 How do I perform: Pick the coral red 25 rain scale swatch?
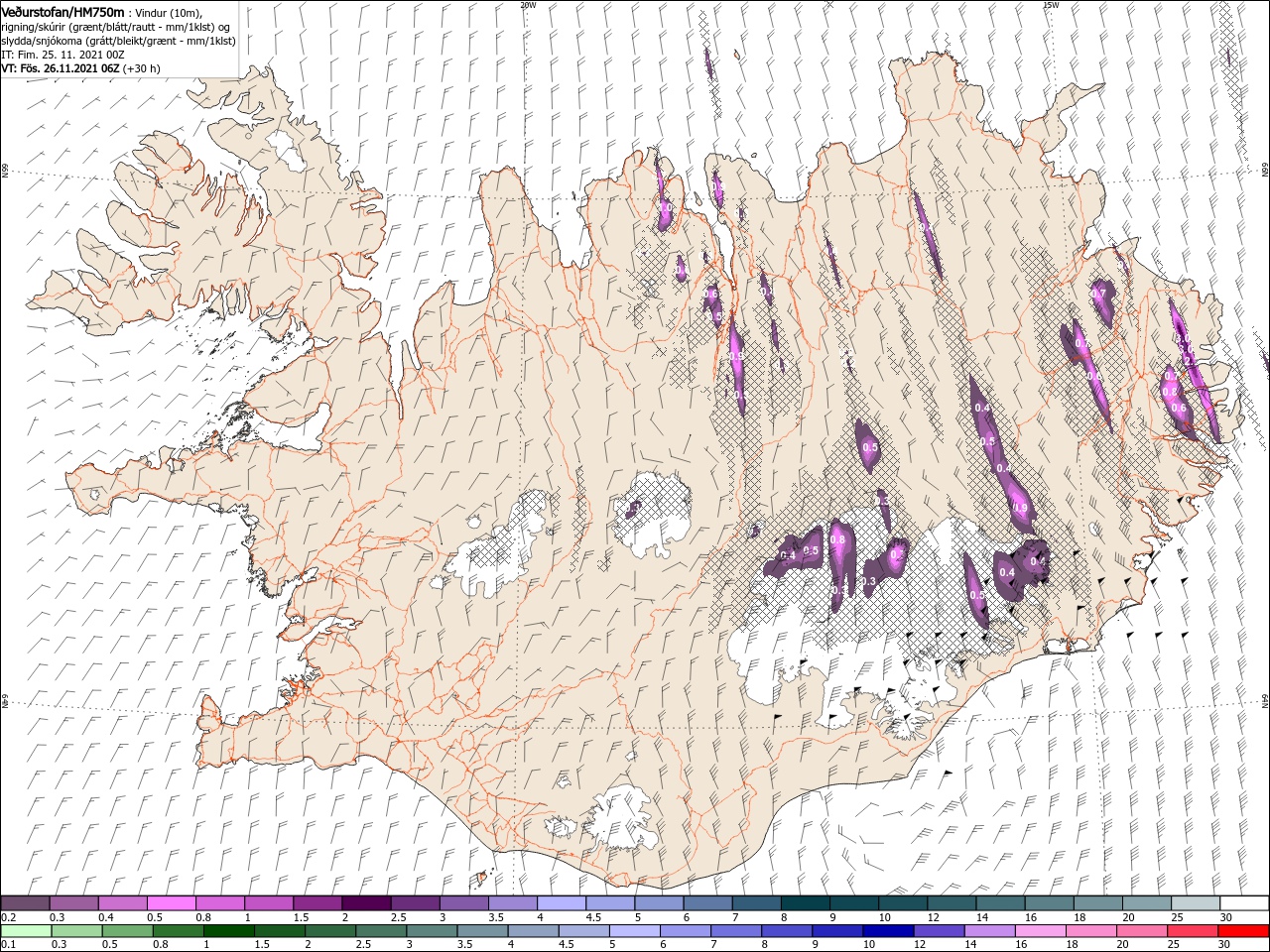[1194, 930]
